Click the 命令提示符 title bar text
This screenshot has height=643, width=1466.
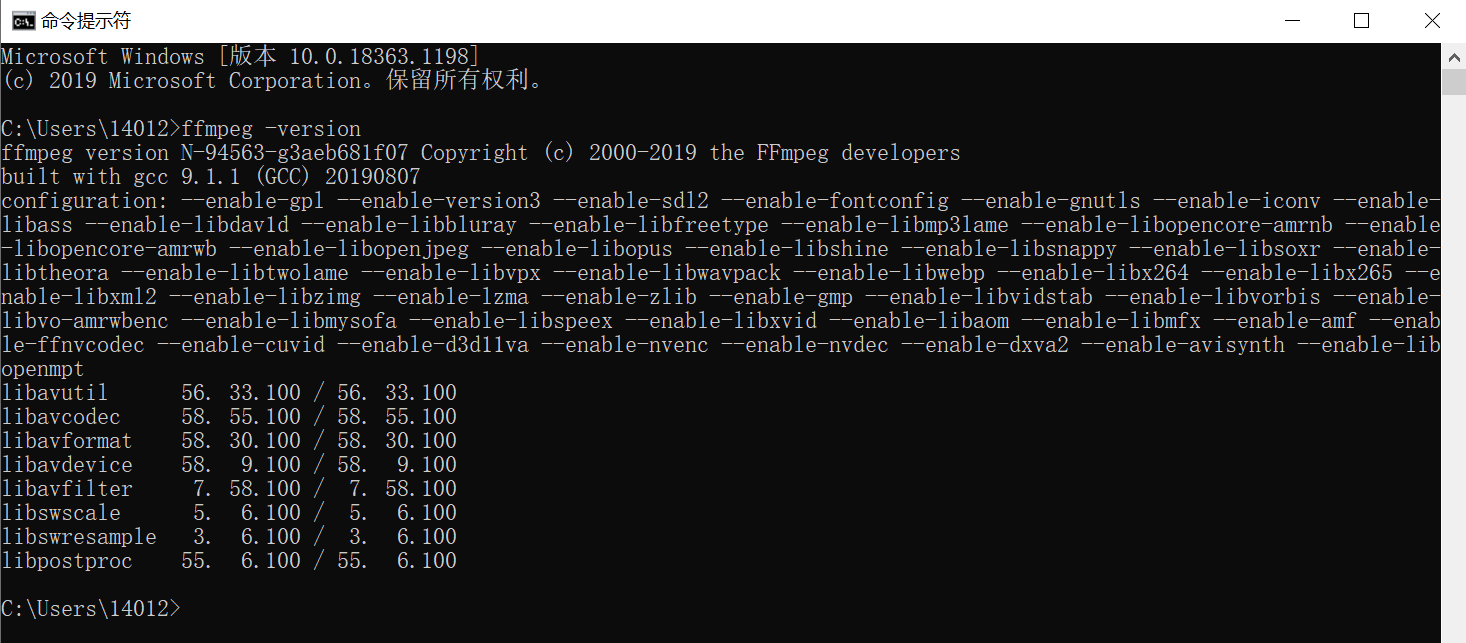point(86,21)
